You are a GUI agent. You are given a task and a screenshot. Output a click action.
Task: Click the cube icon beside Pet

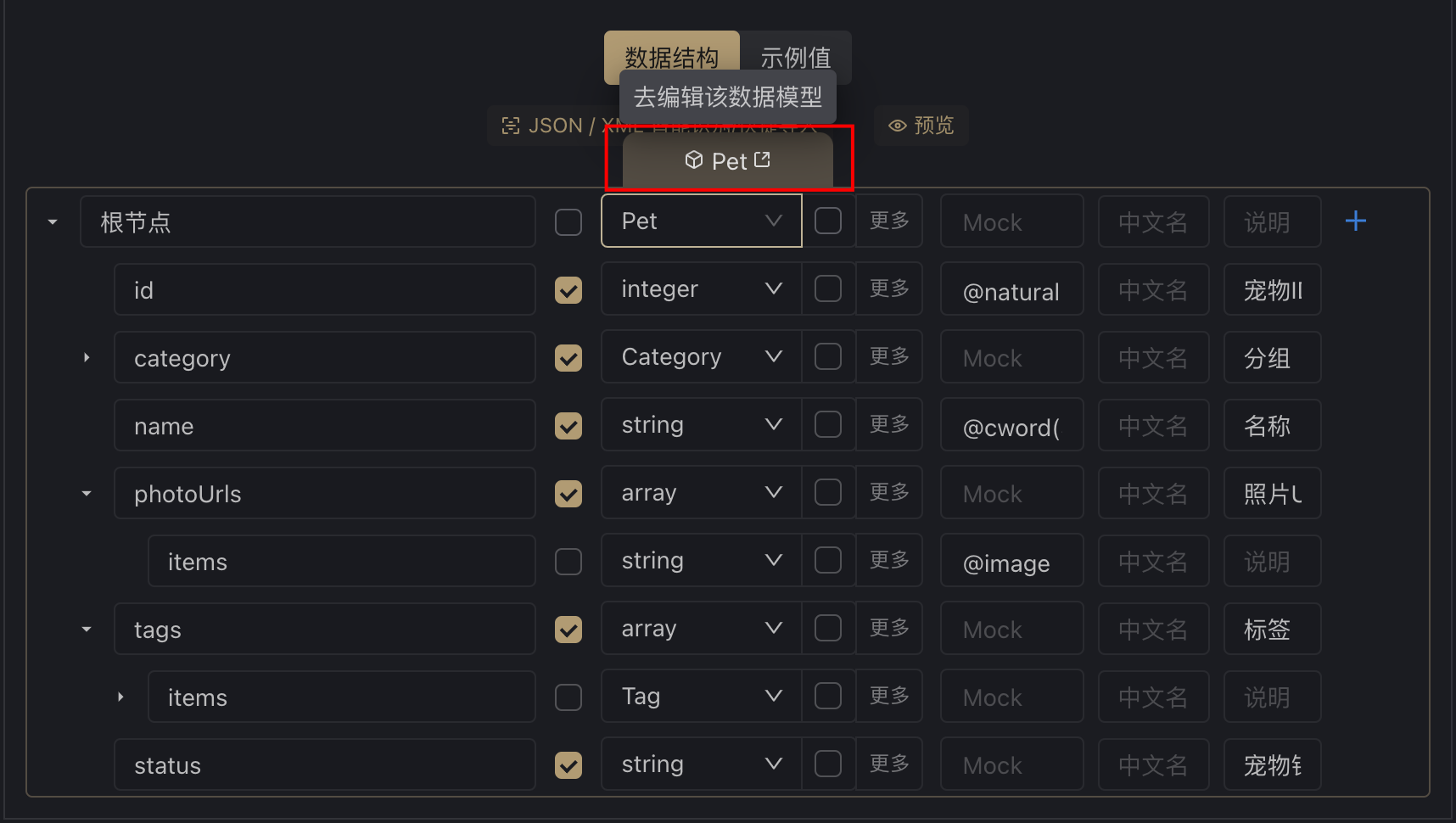tap(694, 160)
